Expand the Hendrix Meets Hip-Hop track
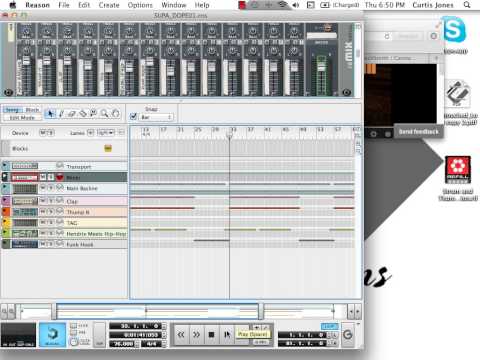 pyautogui.click(x=5, y=233)
